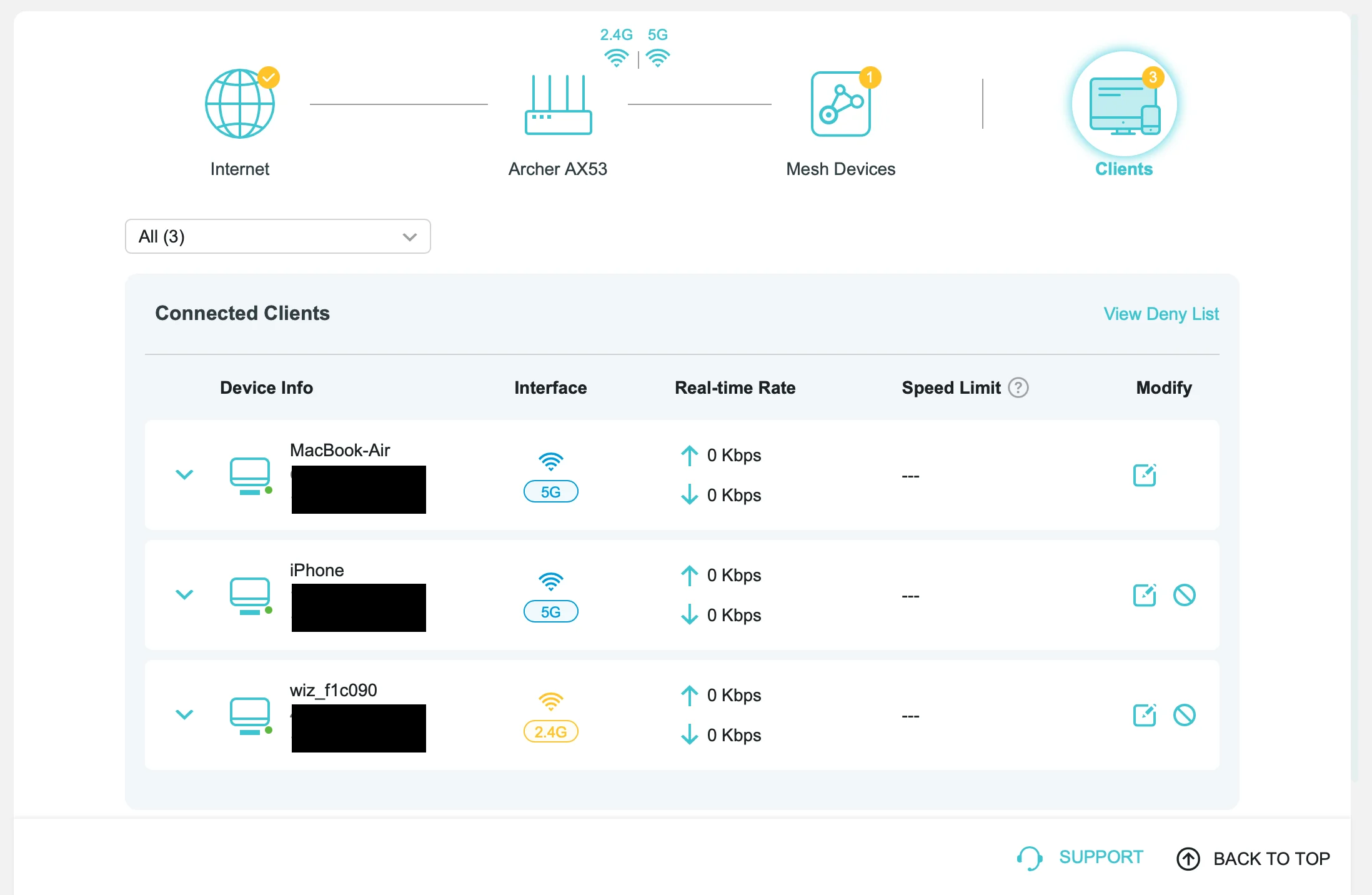
Task: Click MacBook-Air upload rate 0 Kbps
Action: 734,455
